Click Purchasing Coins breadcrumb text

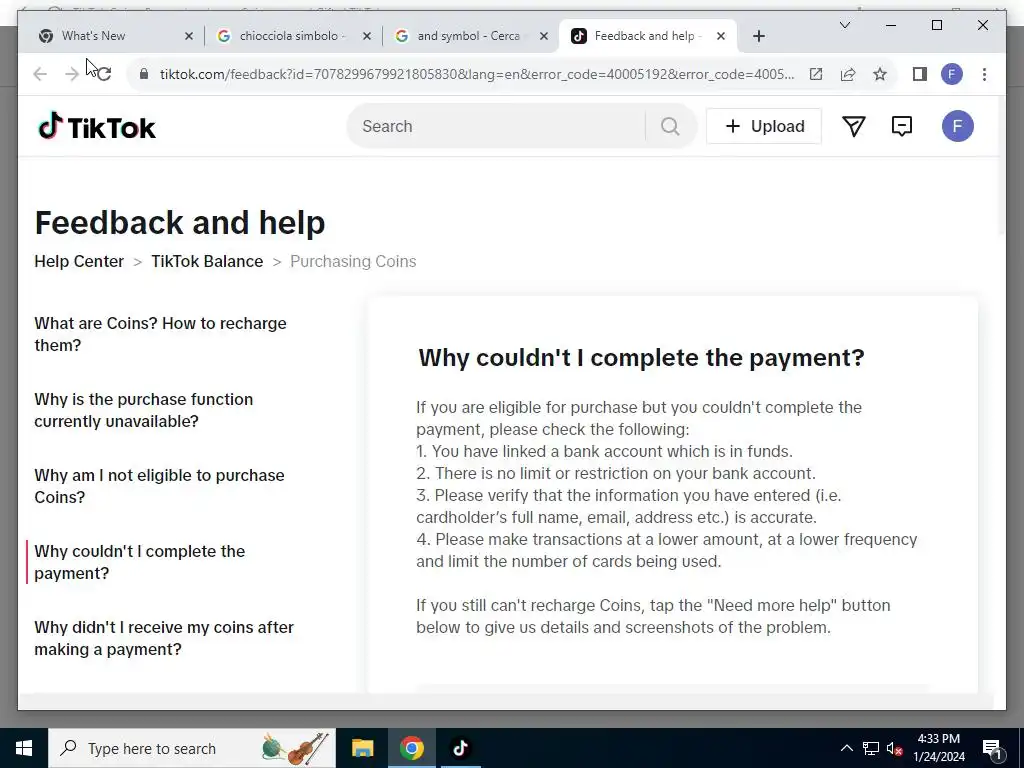pos(353,261)
